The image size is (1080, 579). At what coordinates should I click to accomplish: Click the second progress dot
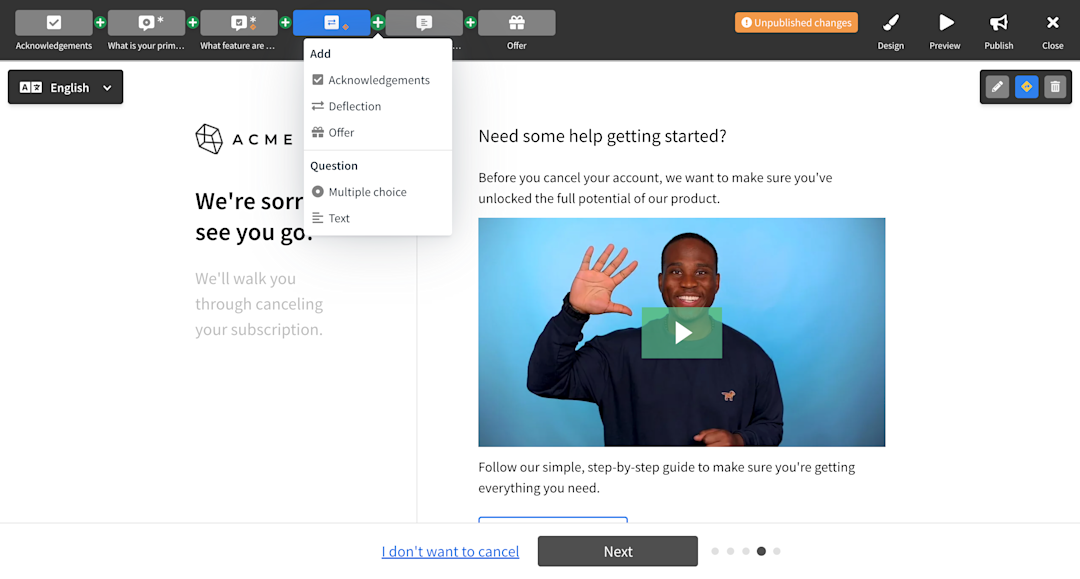click(x=730, y=551)
